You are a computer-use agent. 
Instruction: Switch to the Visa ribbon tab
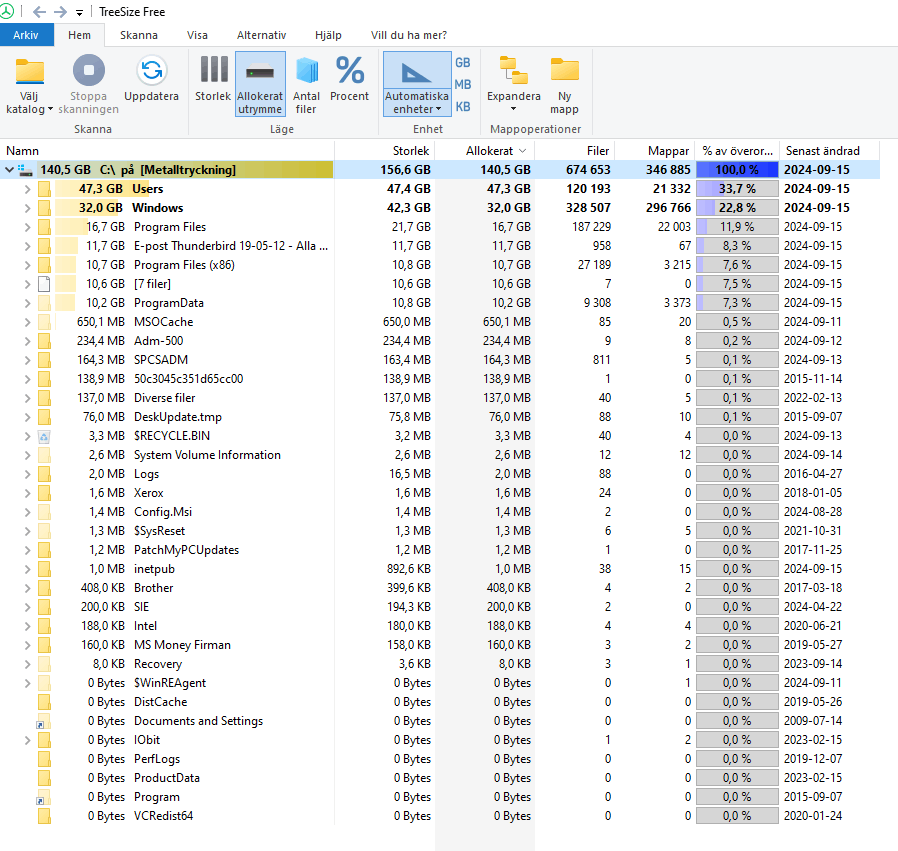[x=198, y=35]
